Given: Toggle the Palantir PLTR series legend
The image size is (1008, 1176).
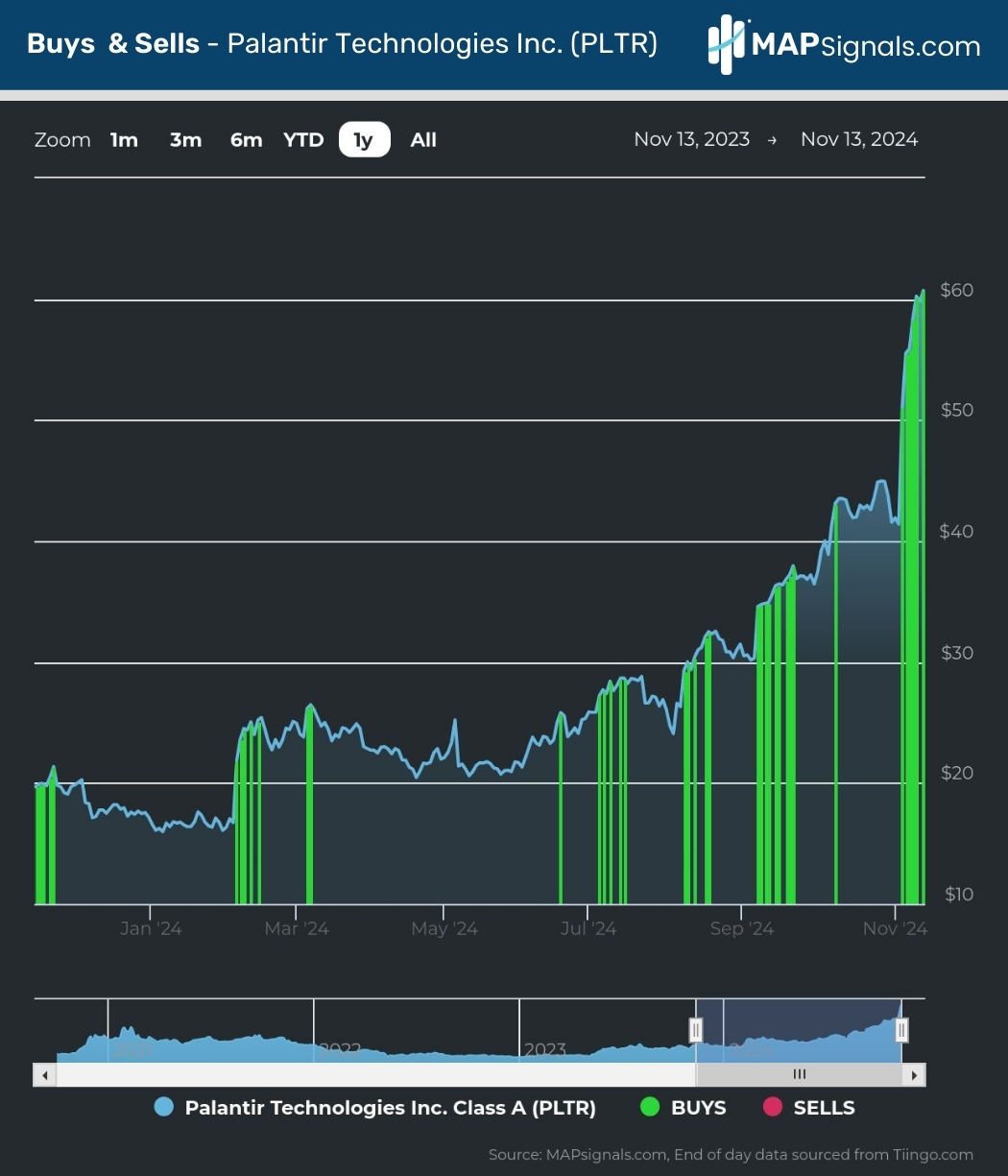Looking at the screenshot, I should [x=375, y=1108].
